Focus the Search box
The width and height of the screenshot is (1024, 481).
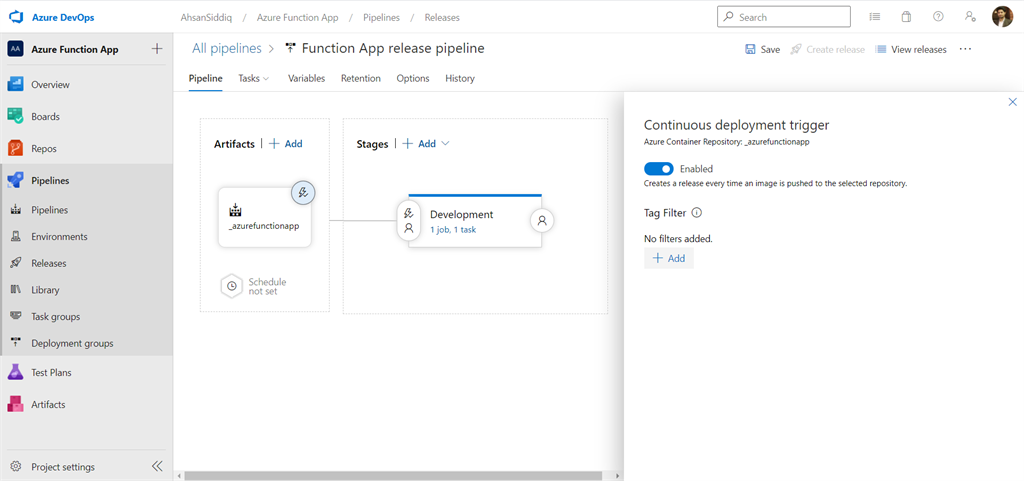pos(784,17)
